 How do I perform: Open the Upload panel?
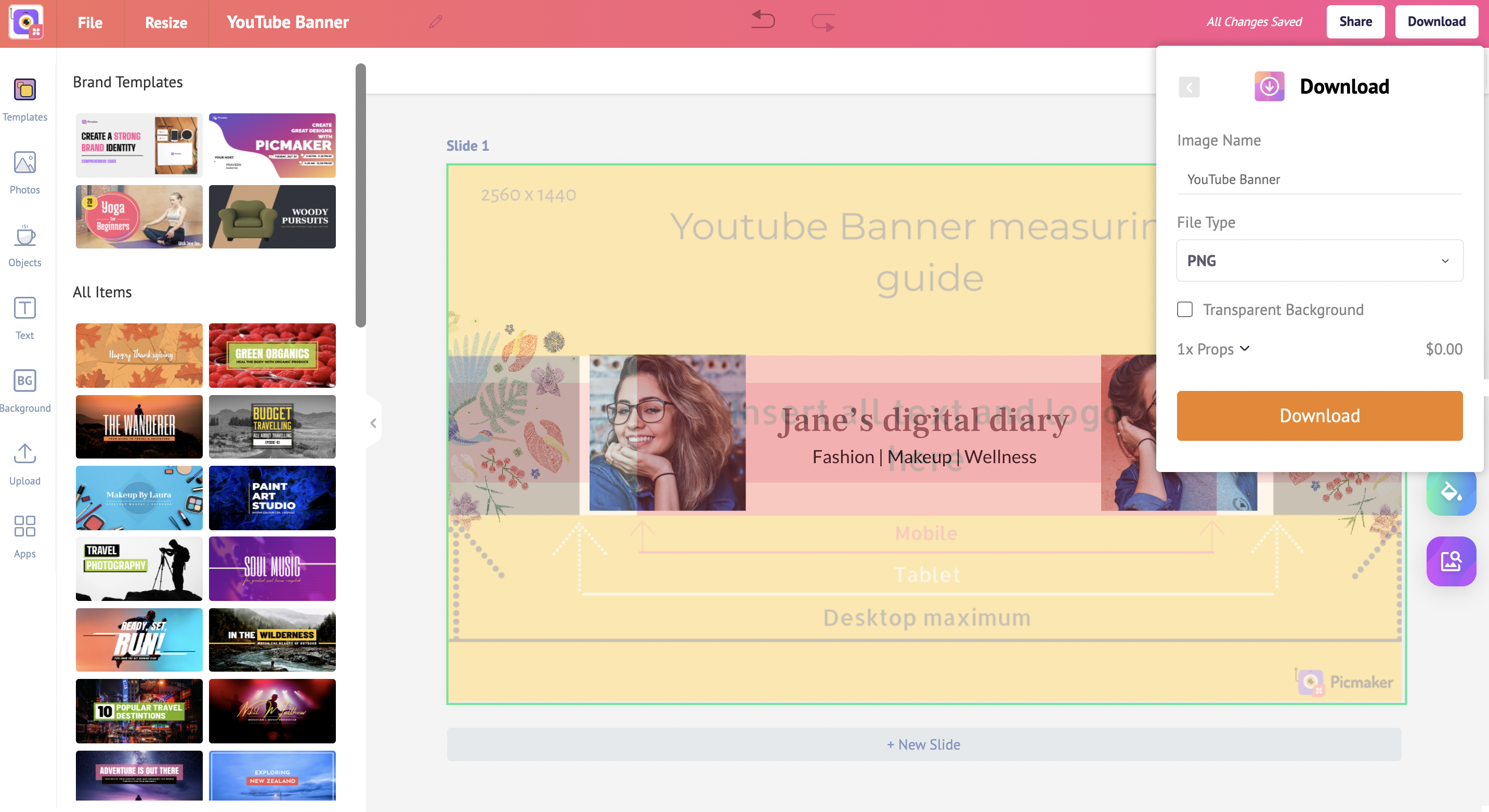25,464
